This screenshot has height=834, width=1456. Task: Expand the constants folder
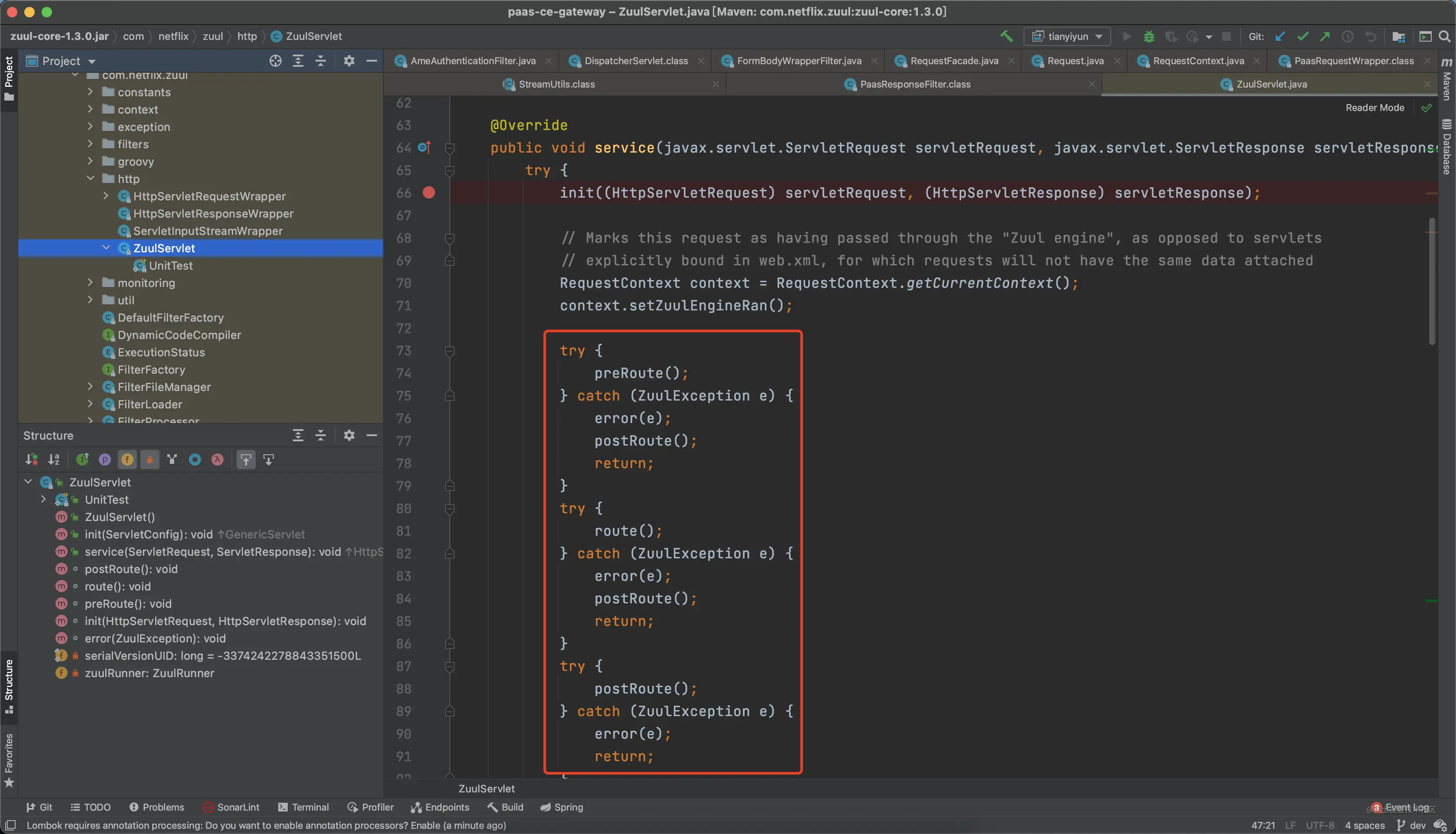click(x=90, y=91)
